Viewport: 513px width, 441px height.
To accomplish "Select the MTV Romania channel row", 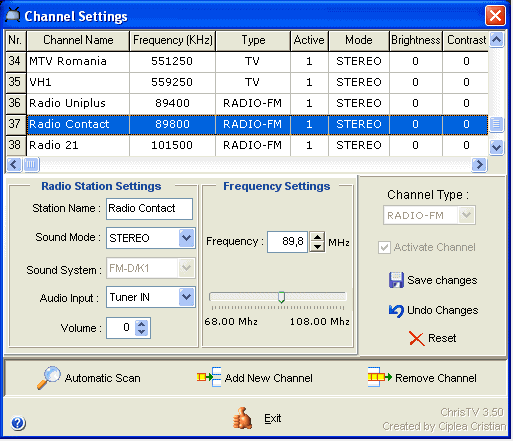I will [247, 61].
